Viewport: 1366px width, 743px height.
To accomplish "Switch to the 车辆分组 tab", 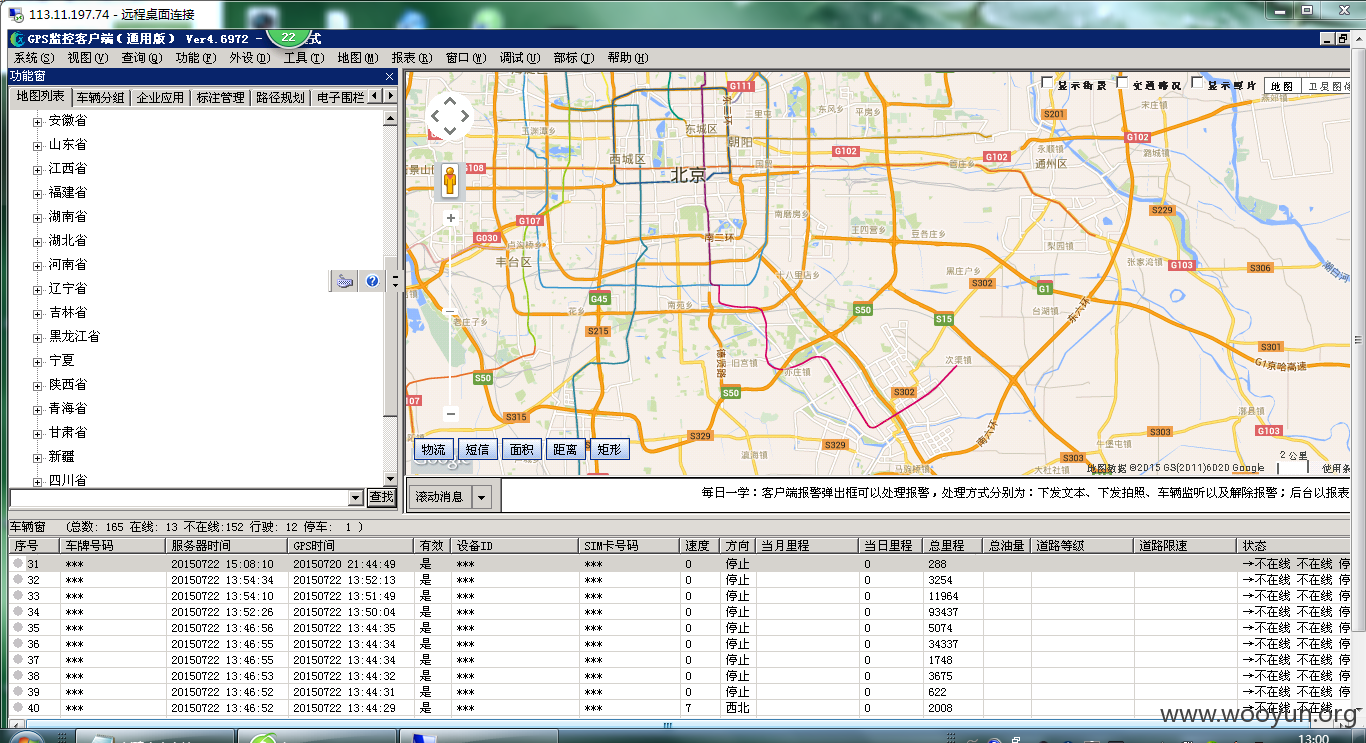I will tap(101, 97).
